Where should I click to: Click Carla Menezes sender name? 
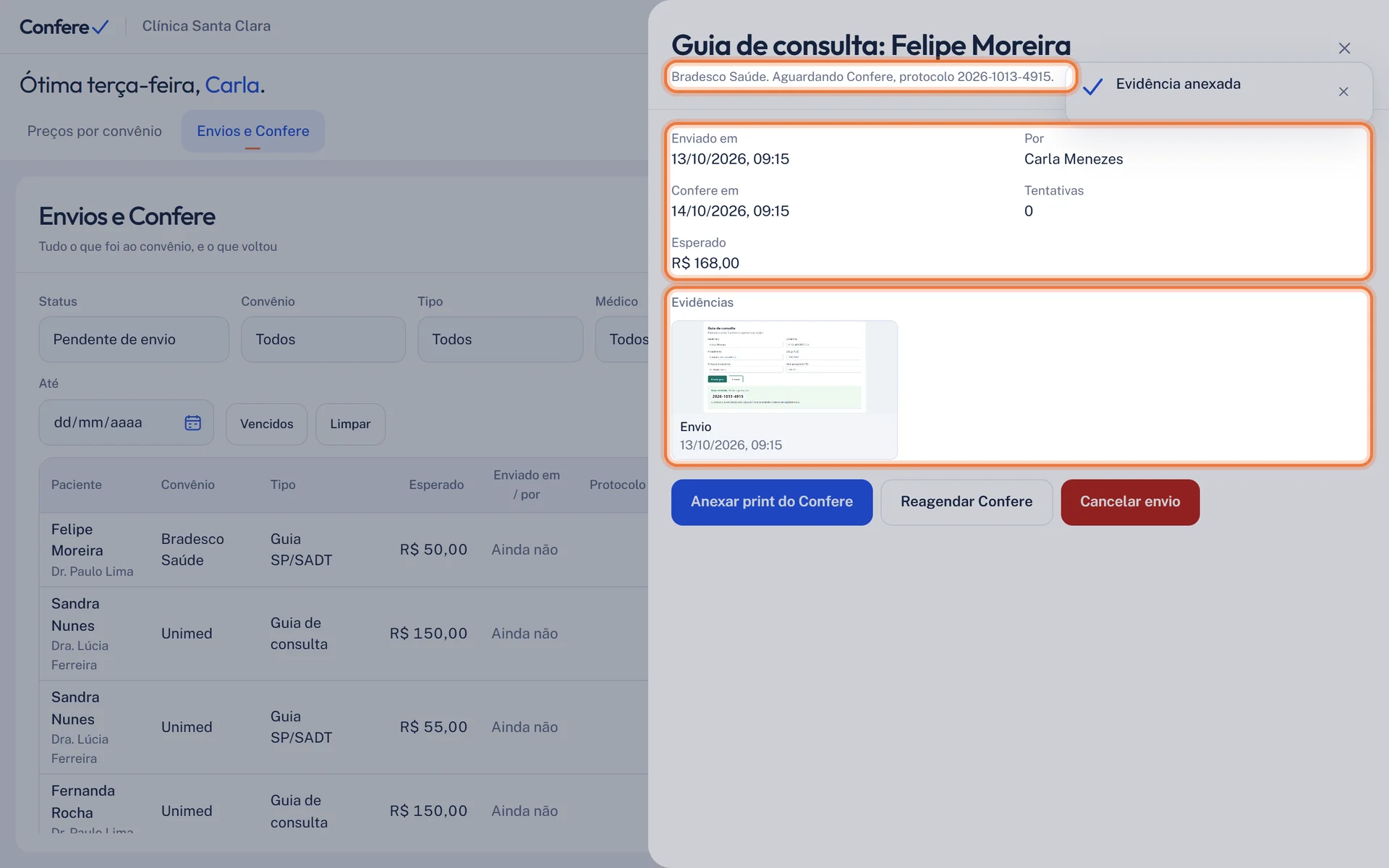coord(1074,159)
